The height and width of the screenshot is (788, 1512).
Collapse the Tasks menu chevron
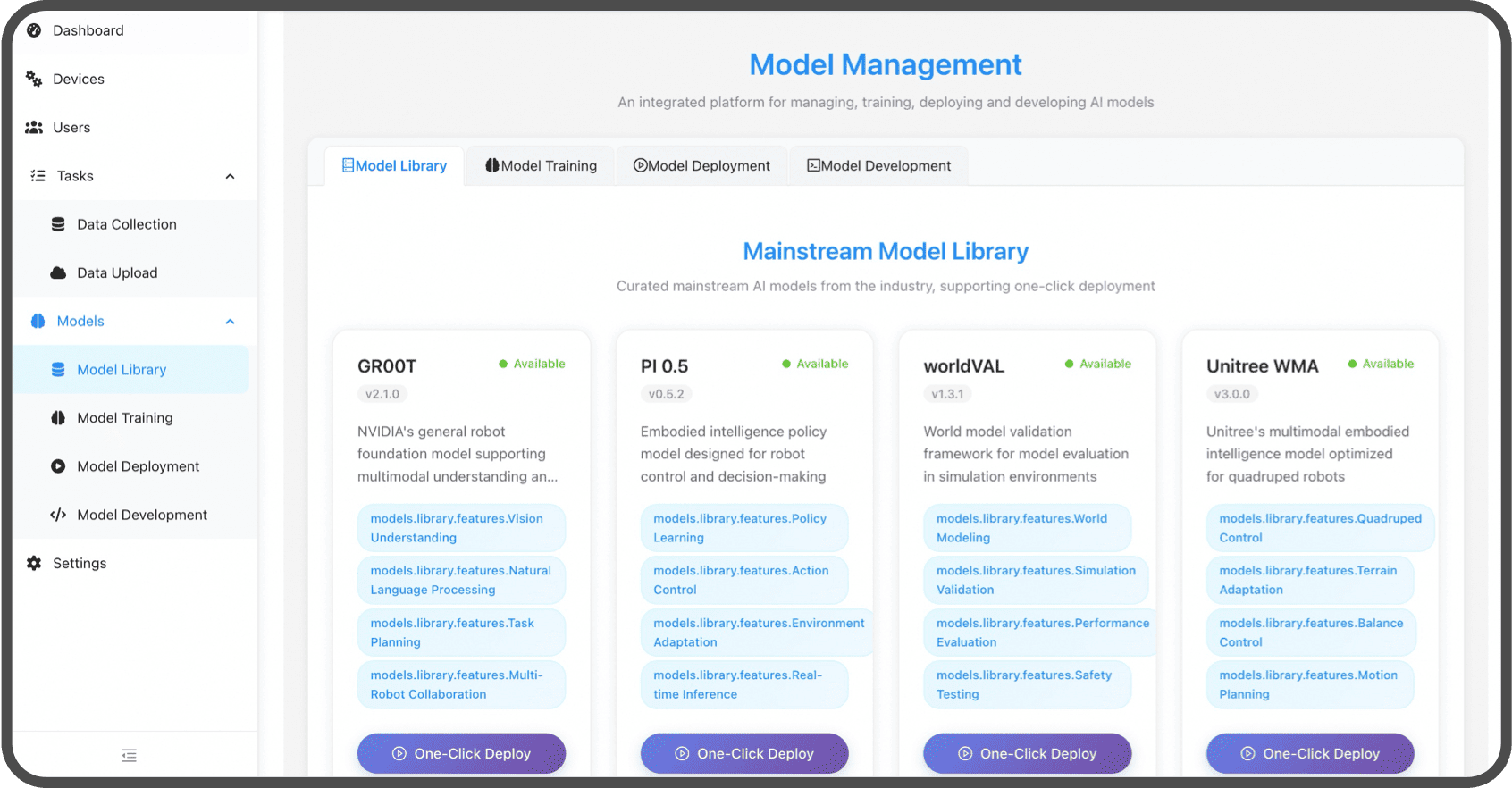(230, 176)
